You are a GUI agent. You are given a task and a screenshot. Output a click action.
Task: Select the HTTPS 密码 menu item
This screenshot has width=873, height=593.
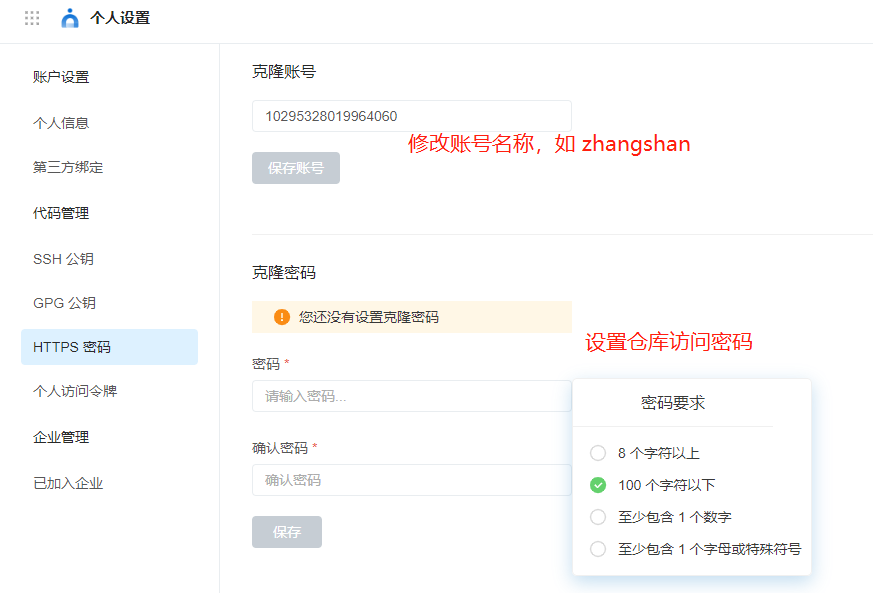coord(72,347)
